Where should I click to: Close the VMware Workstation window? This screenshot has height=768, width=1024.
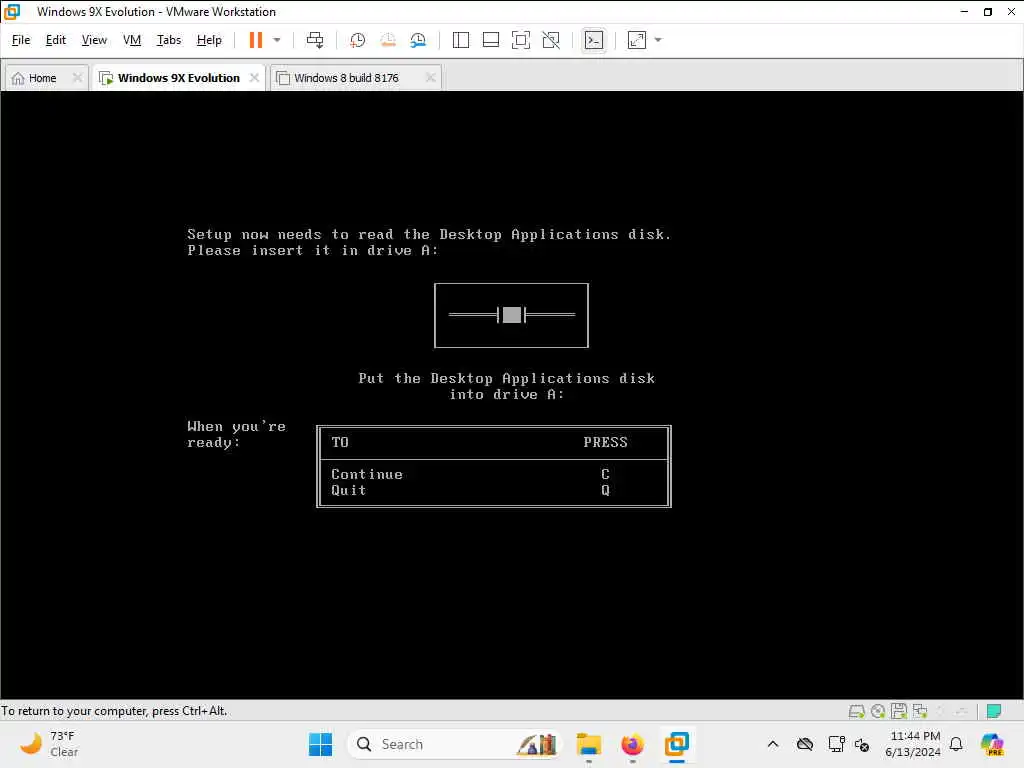click(x=1012, y=12)
